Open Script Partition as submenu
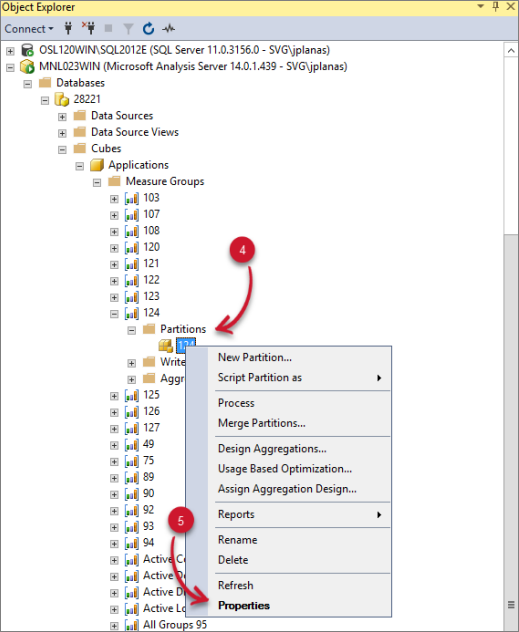519x632 pixels. point(299,378)
